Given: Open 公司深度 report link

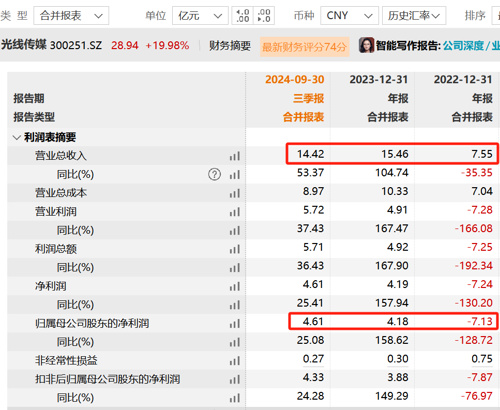Looking at the screenshot, I should coord(463,45).
